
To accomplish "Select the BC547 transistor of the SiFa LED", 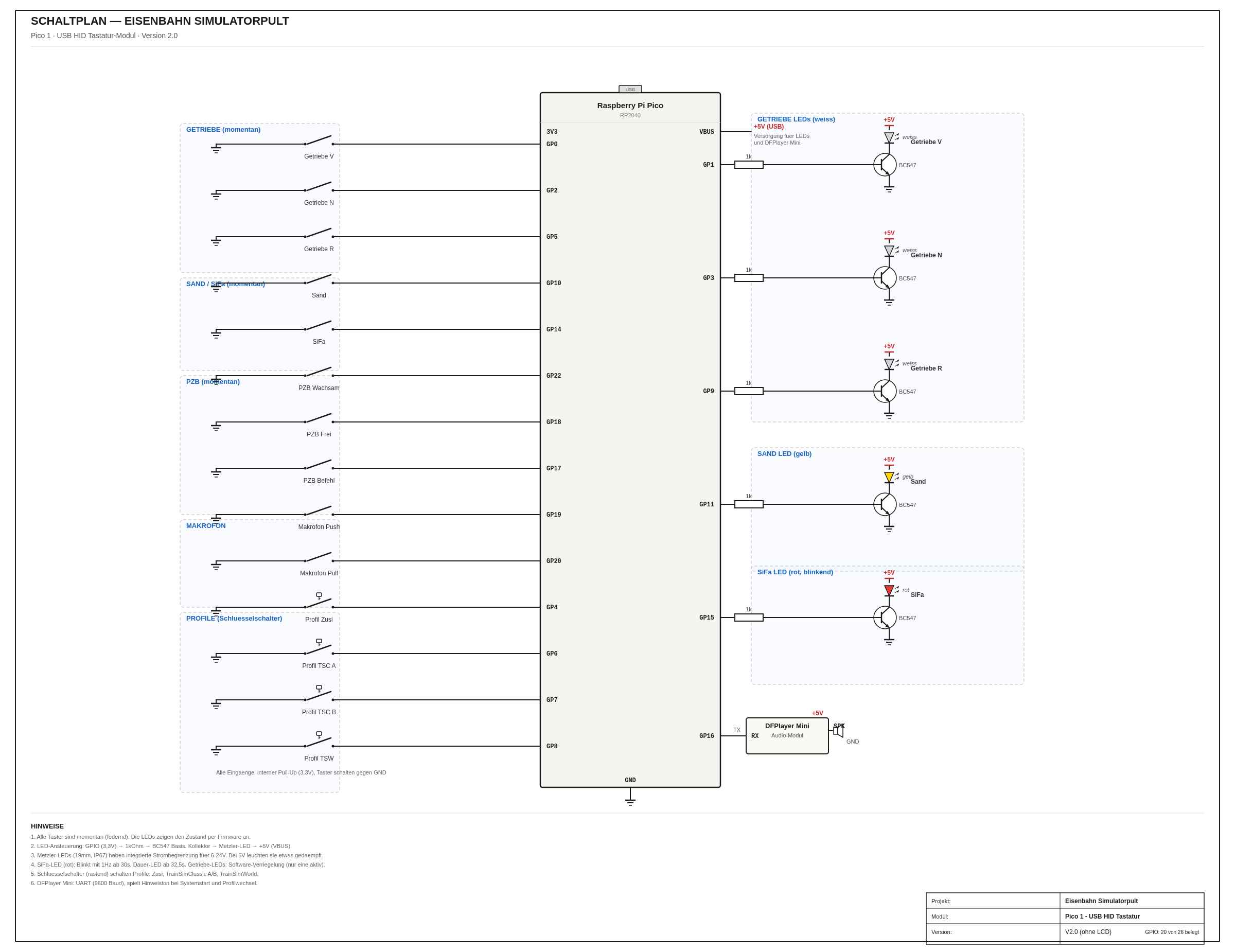I will (x=885, y=618).
